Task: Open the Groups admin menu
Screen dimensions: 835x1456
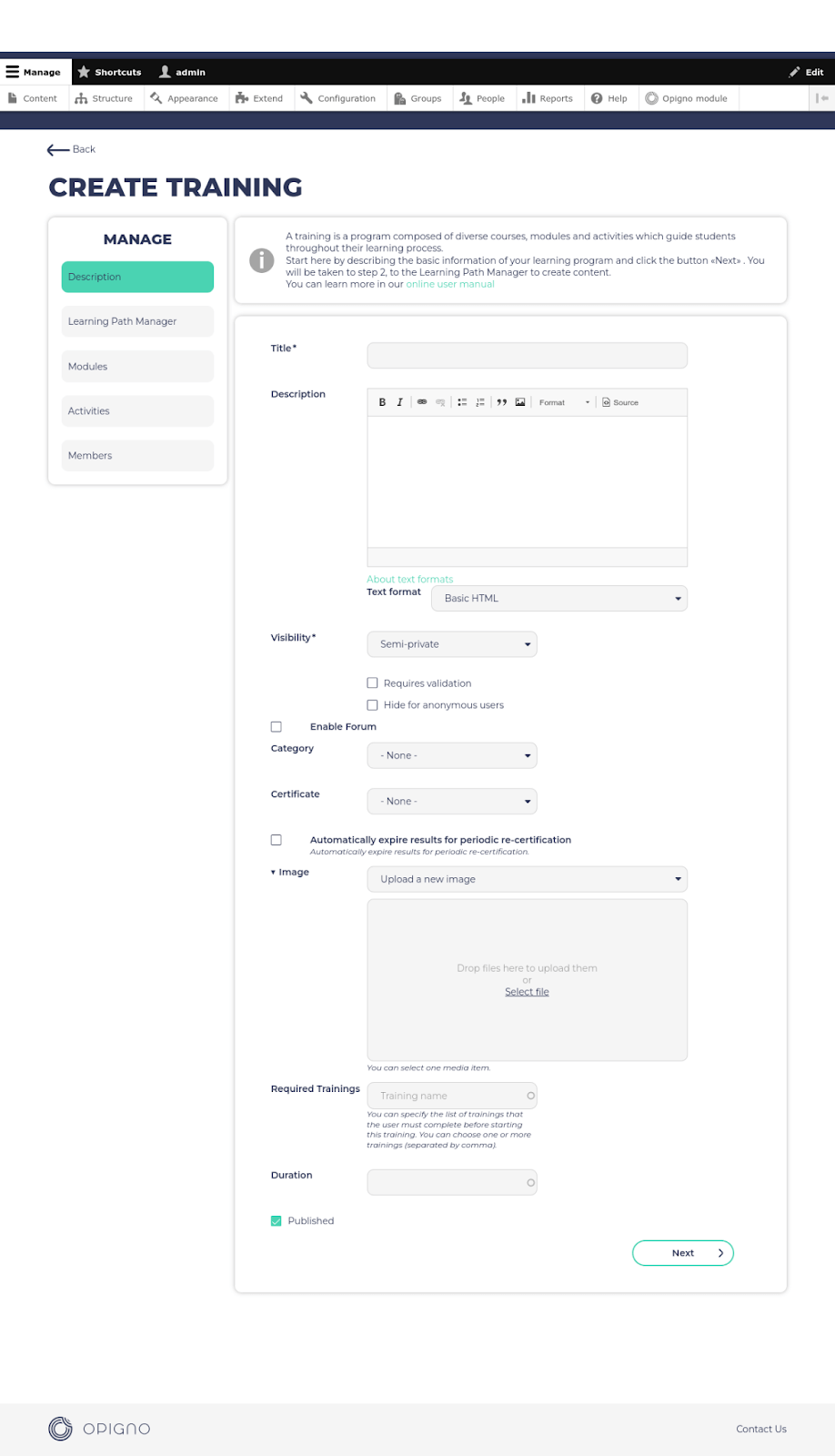Action: coord(417,98)
